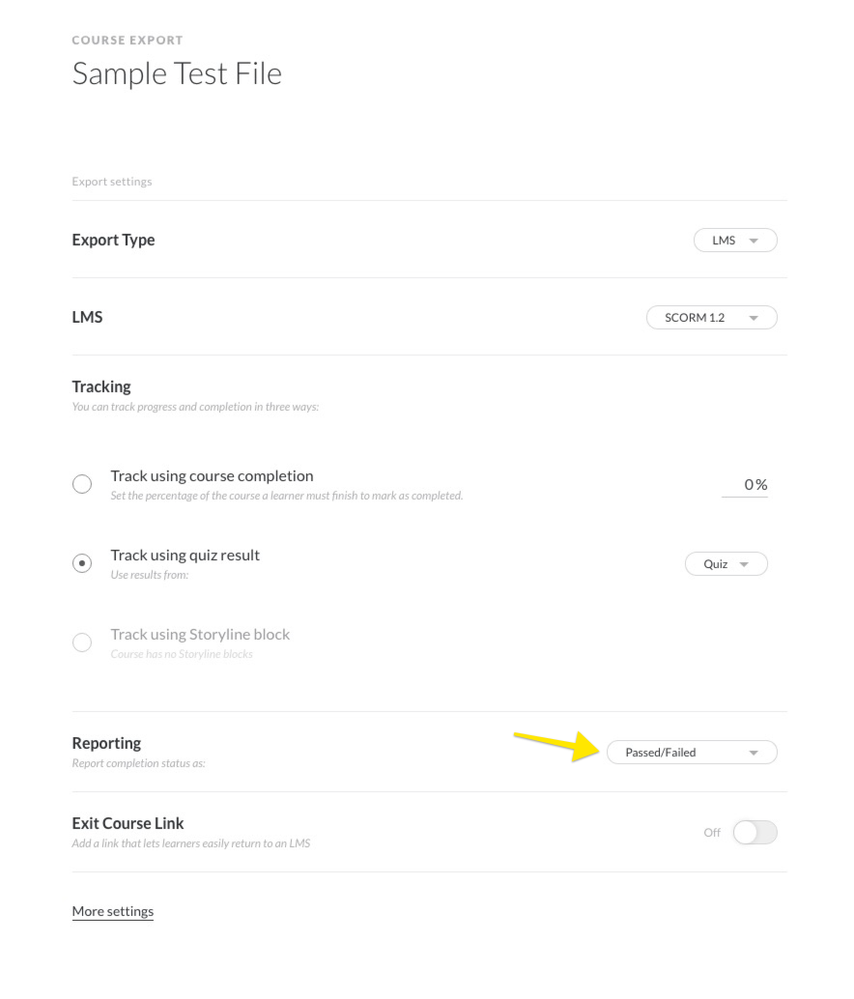
Task: Click the Sample Test File title
Action: click(x=177, y=73)
